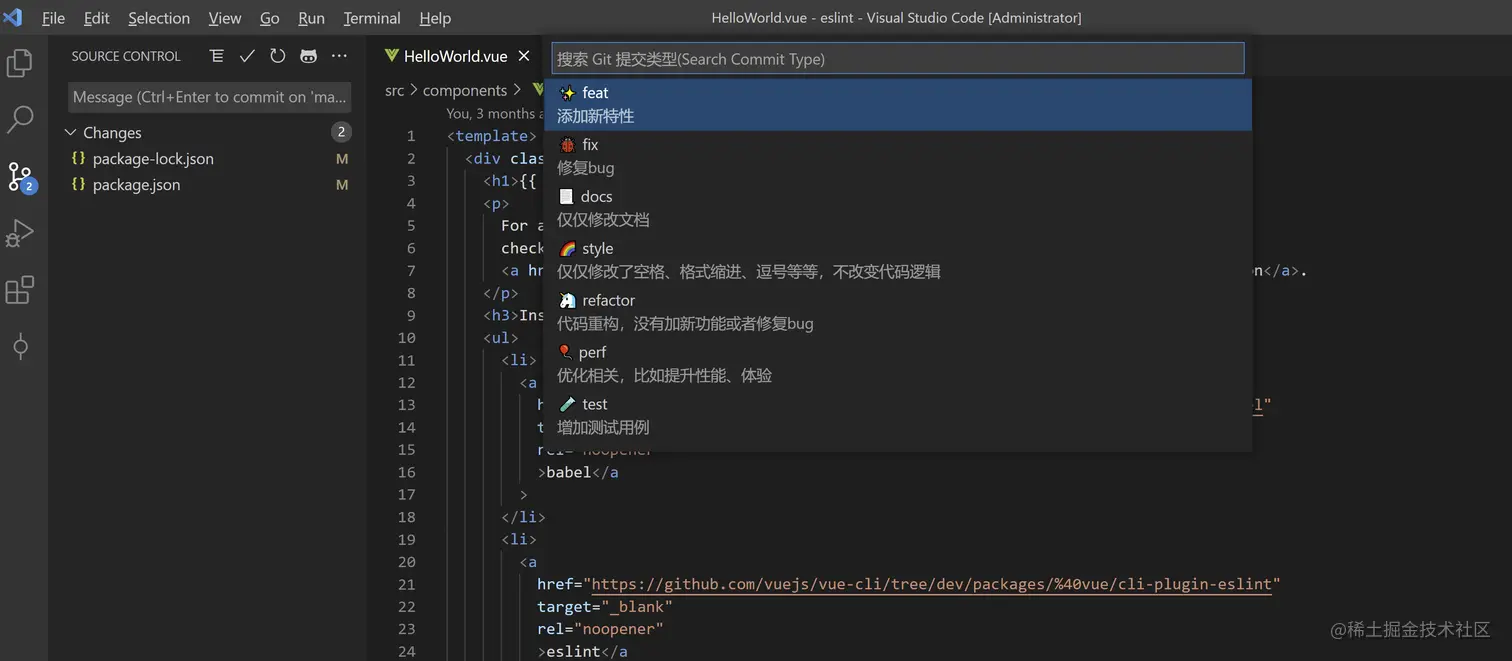Click M status of package.json
The height and width of the screenshot is (661, 1512).
click(x=342, y=184)
